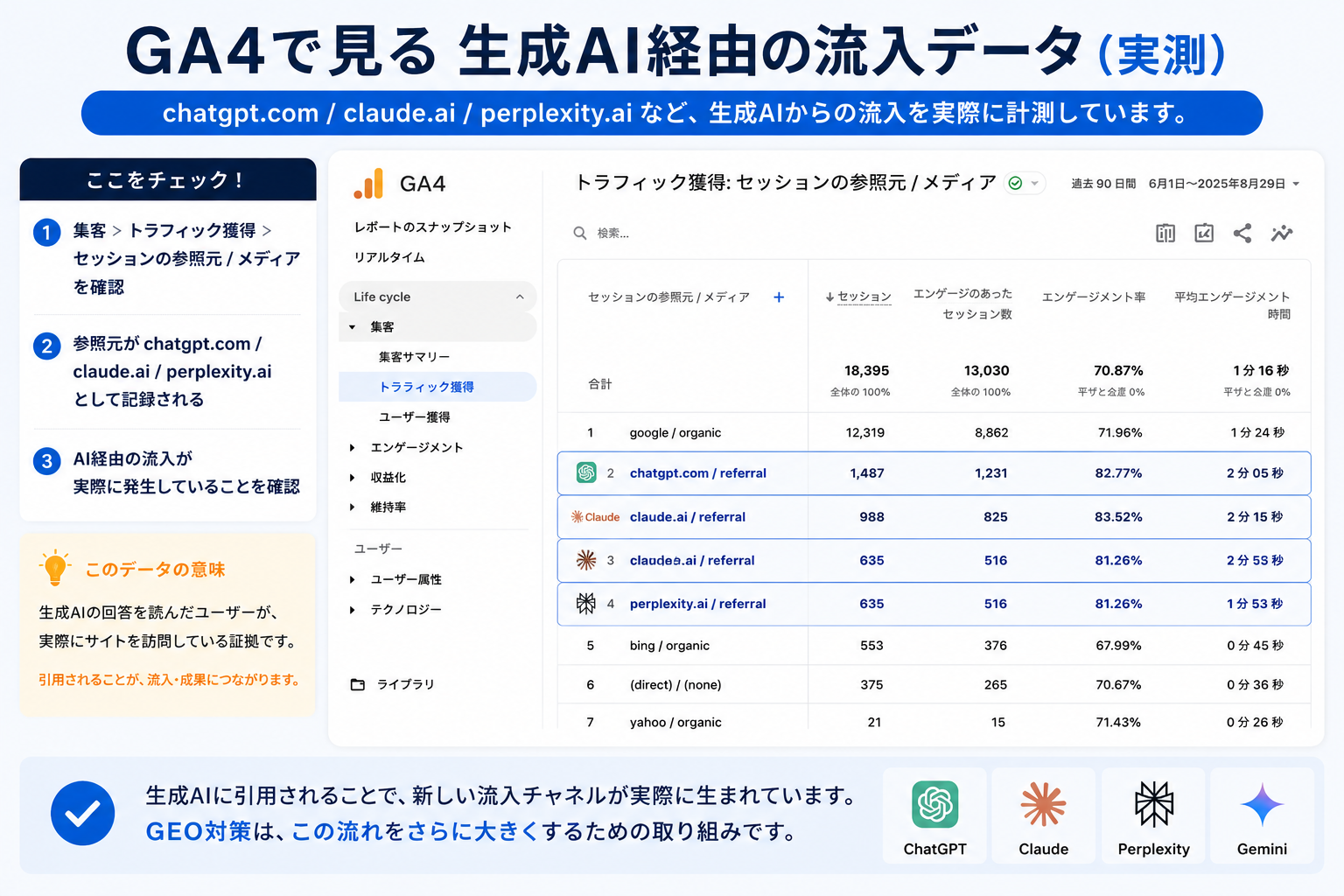Sort by the エンゲージメント率 column header
Screen dimensions: 1344x896
(x=1094, y=297)
